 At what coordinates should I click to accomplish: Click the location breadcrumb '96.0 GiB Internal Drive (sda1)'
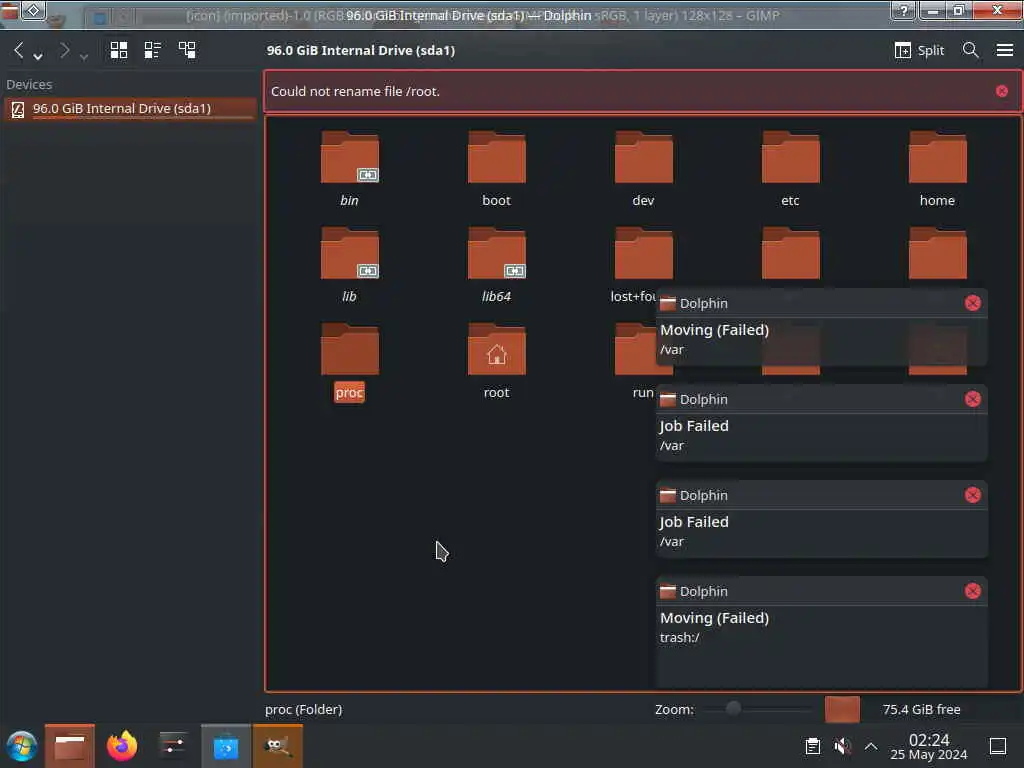tap(360, 50)
